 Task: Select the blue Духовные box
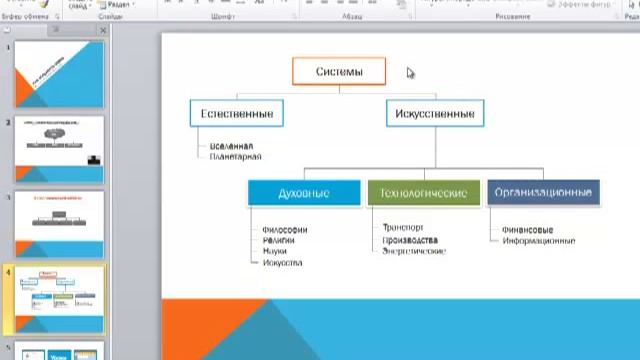point(304,193)
